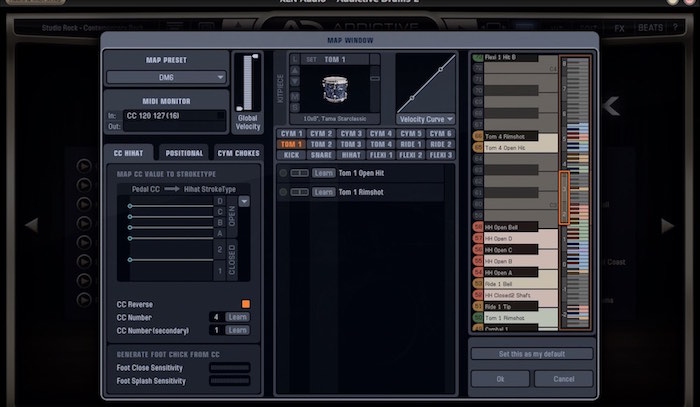Screen dimensions: 700x407
Task: Click the Set this as my default button
Action: [x=532, y=354]
